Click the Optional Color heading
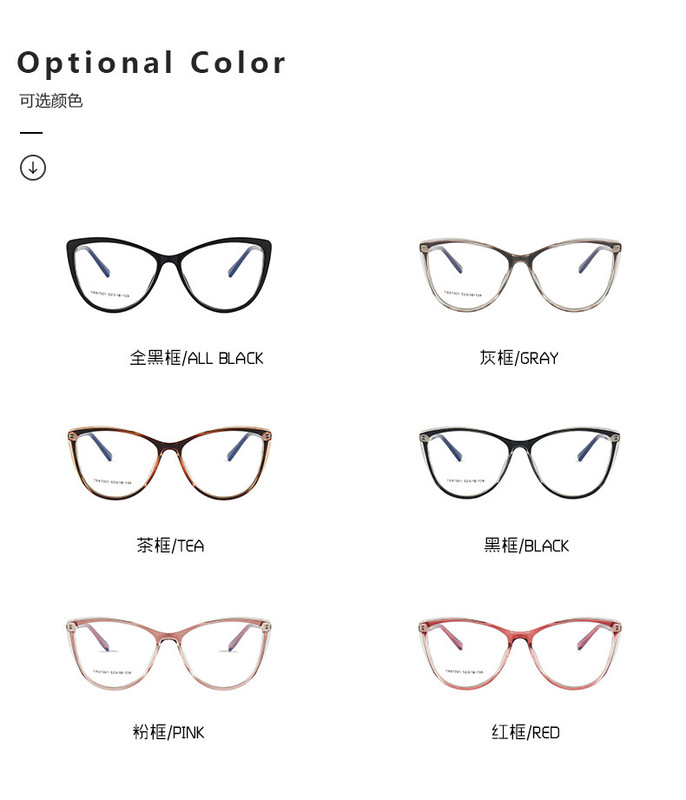Screen dimensions: 686x800 (x=151, y=63)
